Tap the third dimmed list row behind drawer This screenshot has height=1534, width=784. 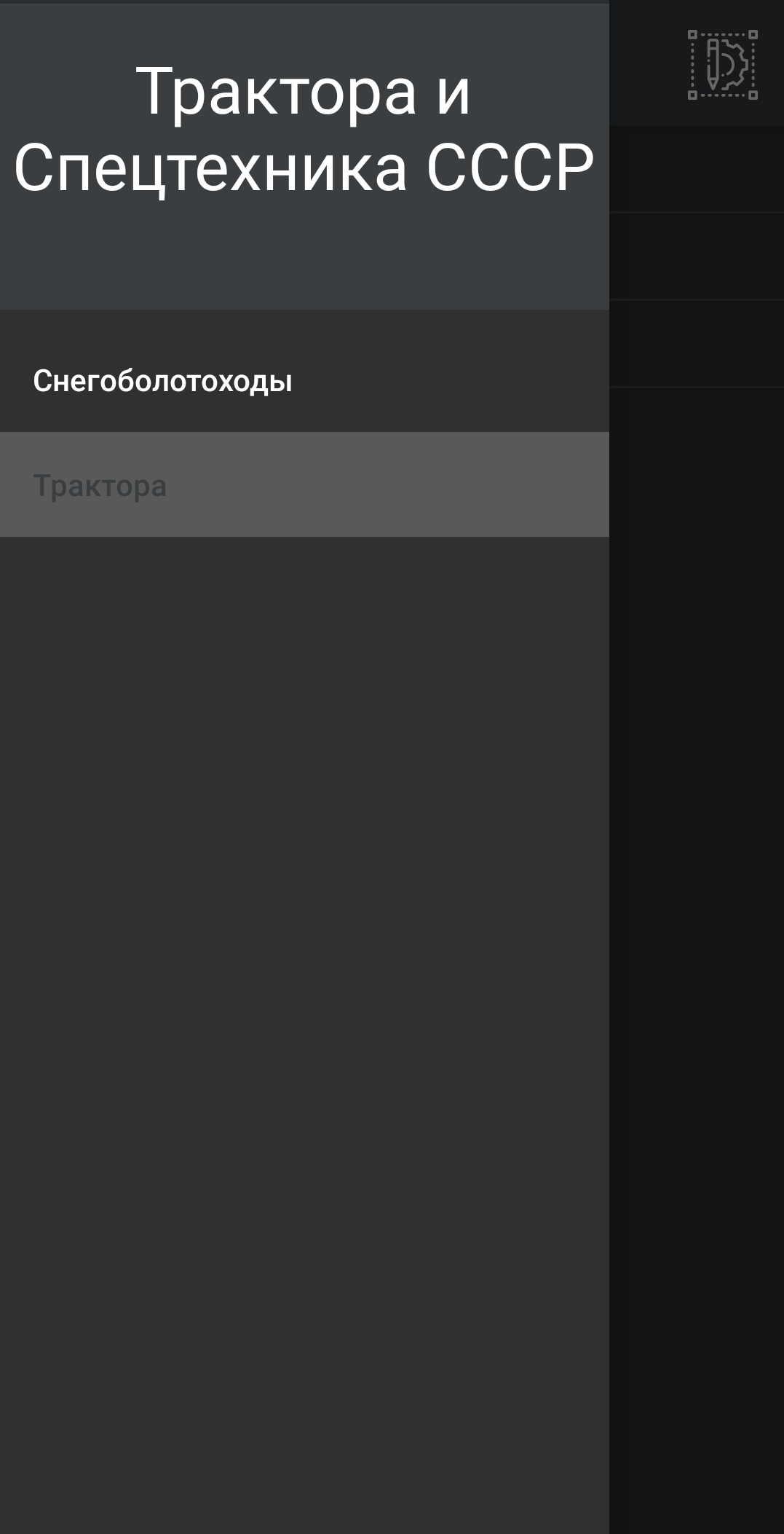[x=697, y=344]
